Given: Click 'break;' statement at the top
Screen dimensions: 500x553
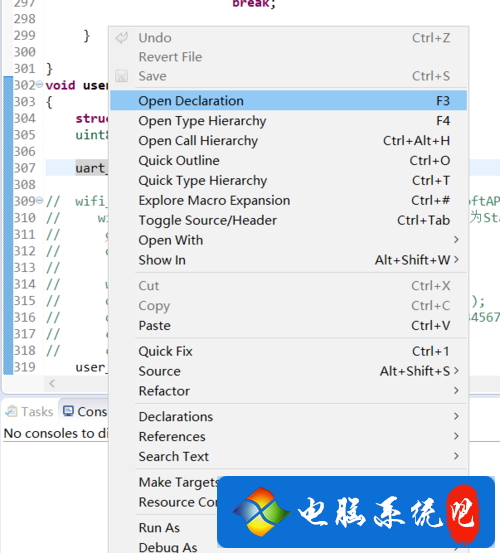Looking at the screenshot, I should coord(254,4).
